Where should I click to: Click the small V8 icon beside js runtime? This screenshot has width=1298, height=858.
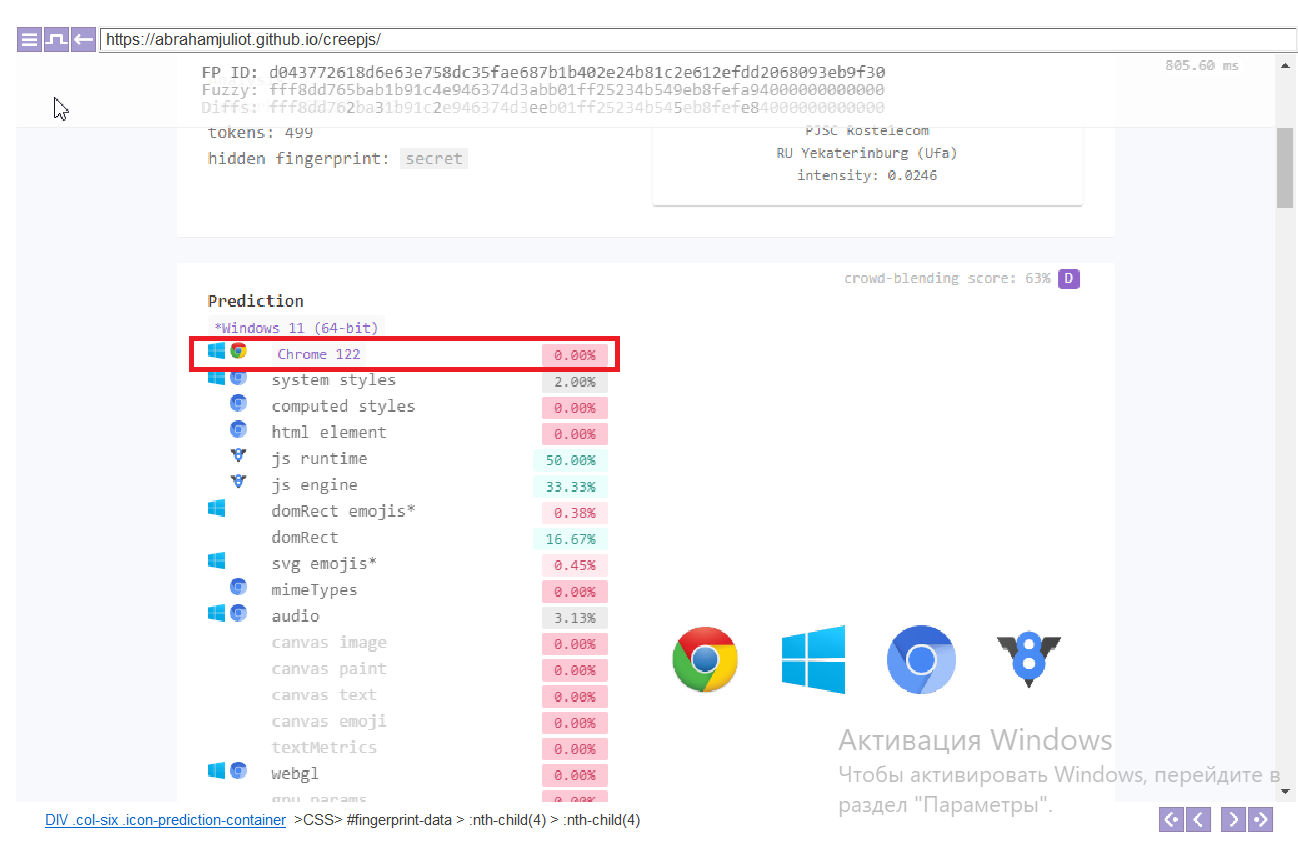(x=238, y=458)
